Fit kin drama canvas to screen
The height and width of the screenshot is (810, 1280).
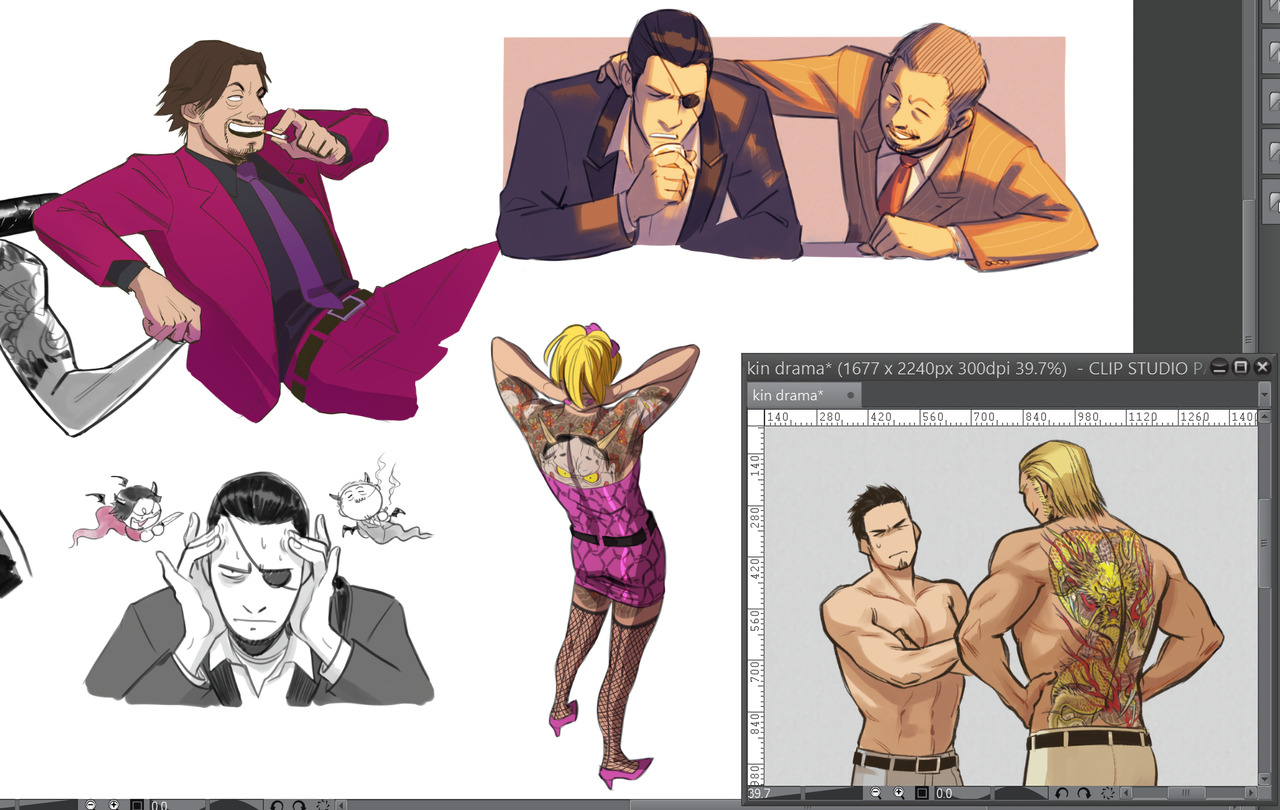(921, 793)
